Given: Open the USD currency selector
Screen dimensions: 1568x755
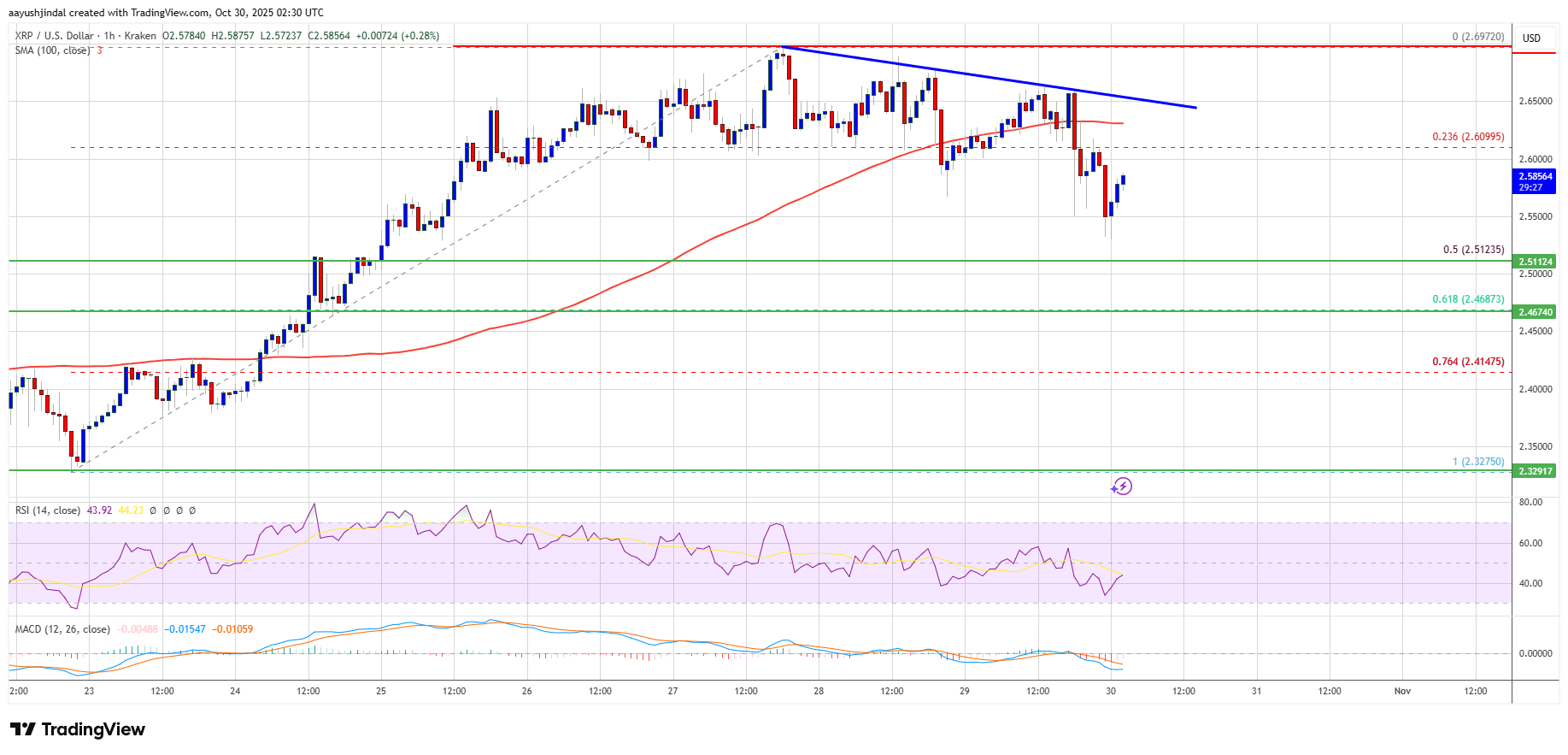Looking at the screenshot, I should (1531, 38).
